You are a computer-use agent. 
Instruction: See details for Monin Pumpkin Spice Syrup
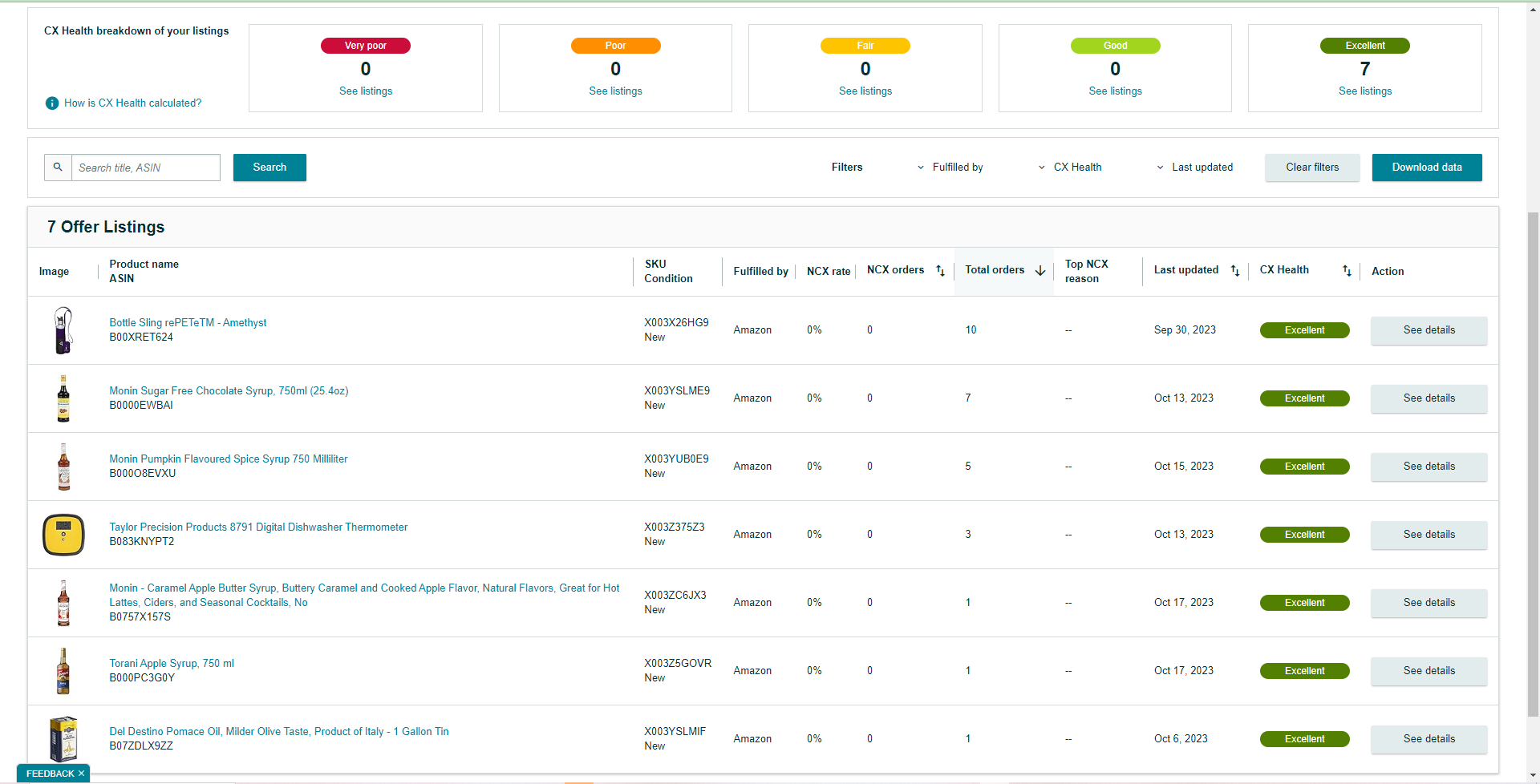tap(1429, 467)
